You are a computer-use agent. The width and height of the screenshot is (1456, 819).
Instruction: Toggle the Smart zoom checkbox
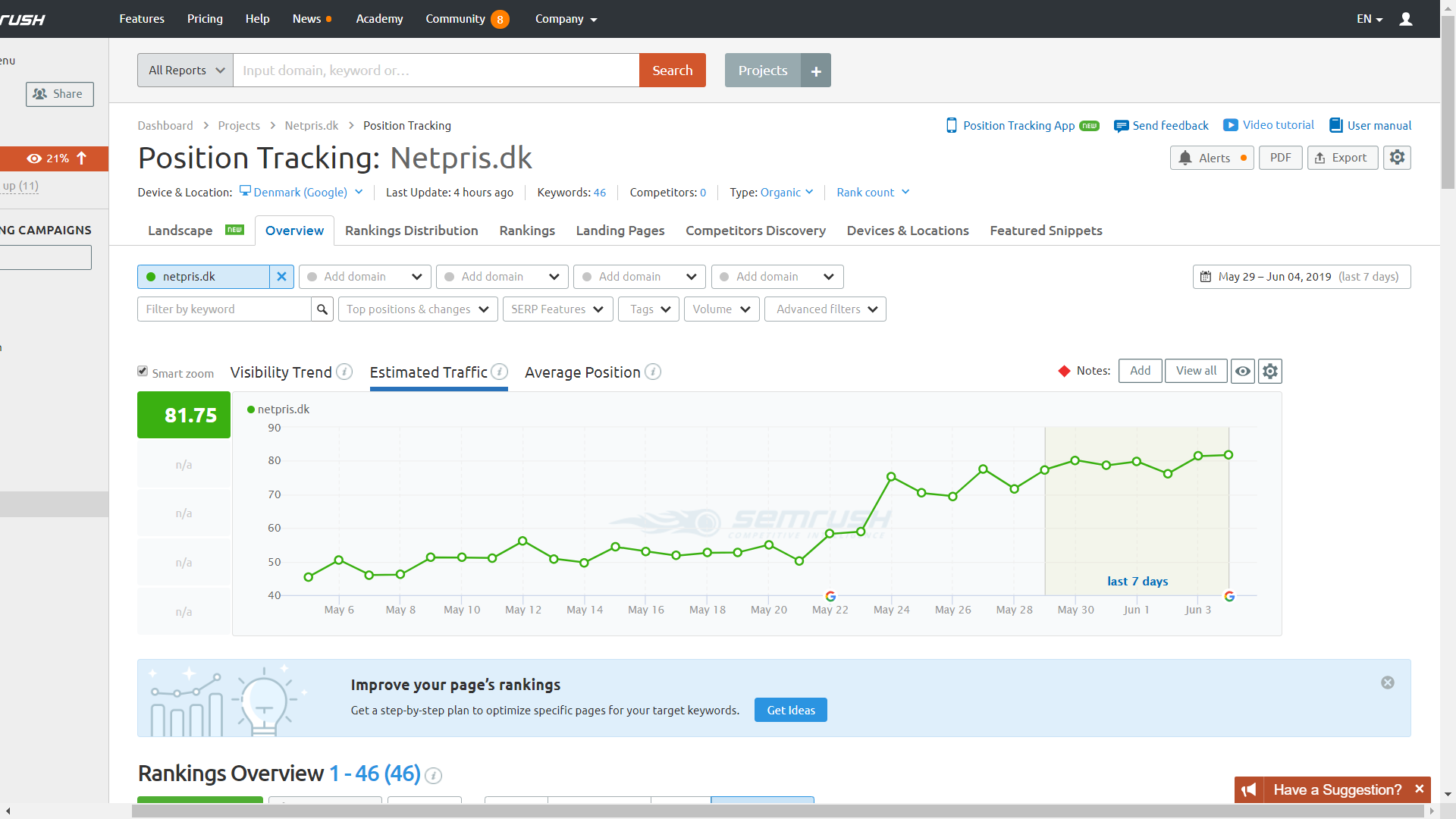[143, 371]
